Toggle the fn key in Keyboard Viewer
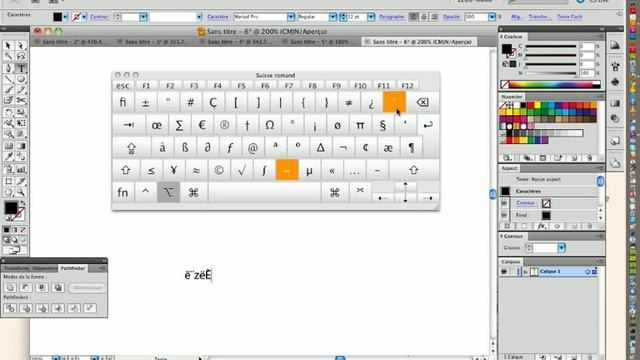This screenshot has width=640, height=360. point(123,192)
